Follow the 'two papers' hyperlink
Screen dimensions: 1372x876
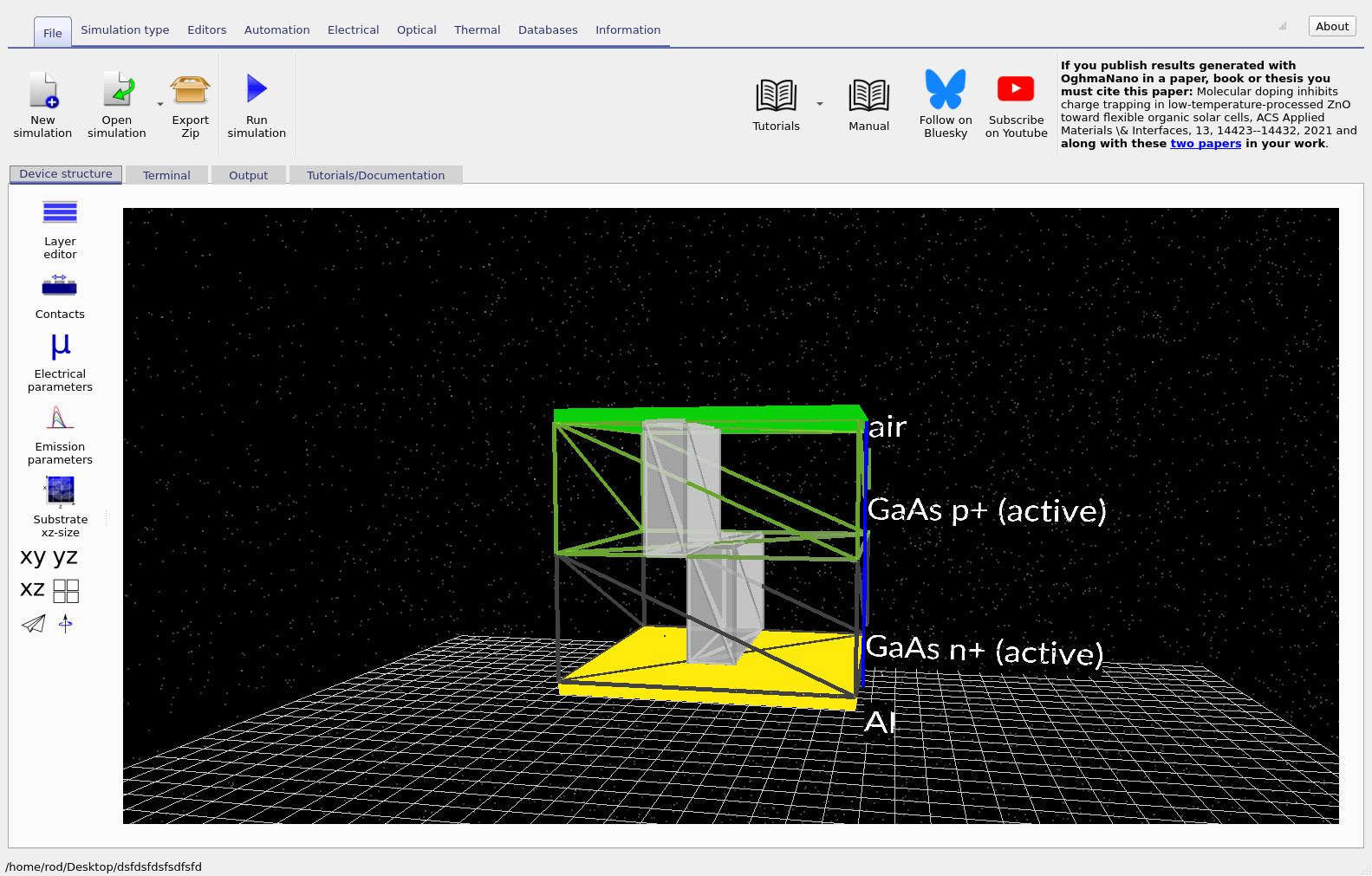click(1206, 144)
